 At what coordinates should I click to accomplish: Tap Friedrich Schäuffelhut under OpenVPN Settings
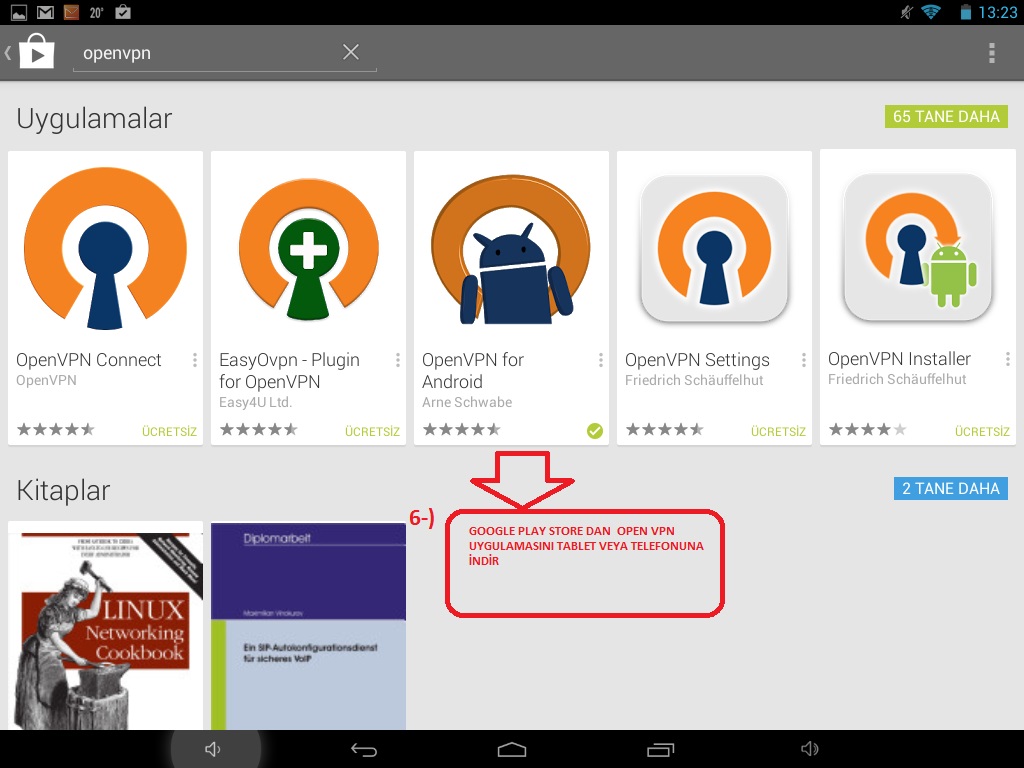694,380
